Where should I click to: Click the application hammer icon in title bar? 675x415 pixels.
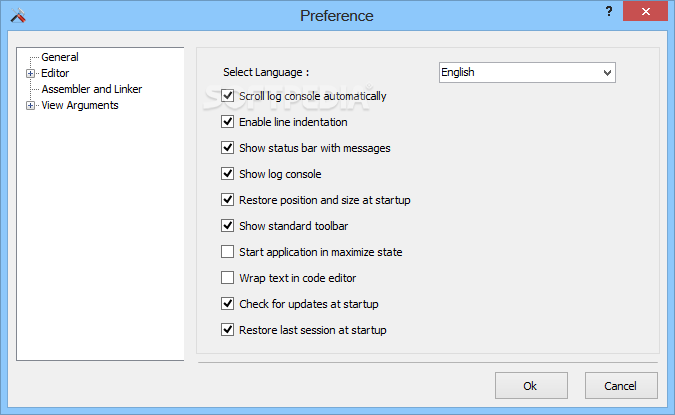18,15
